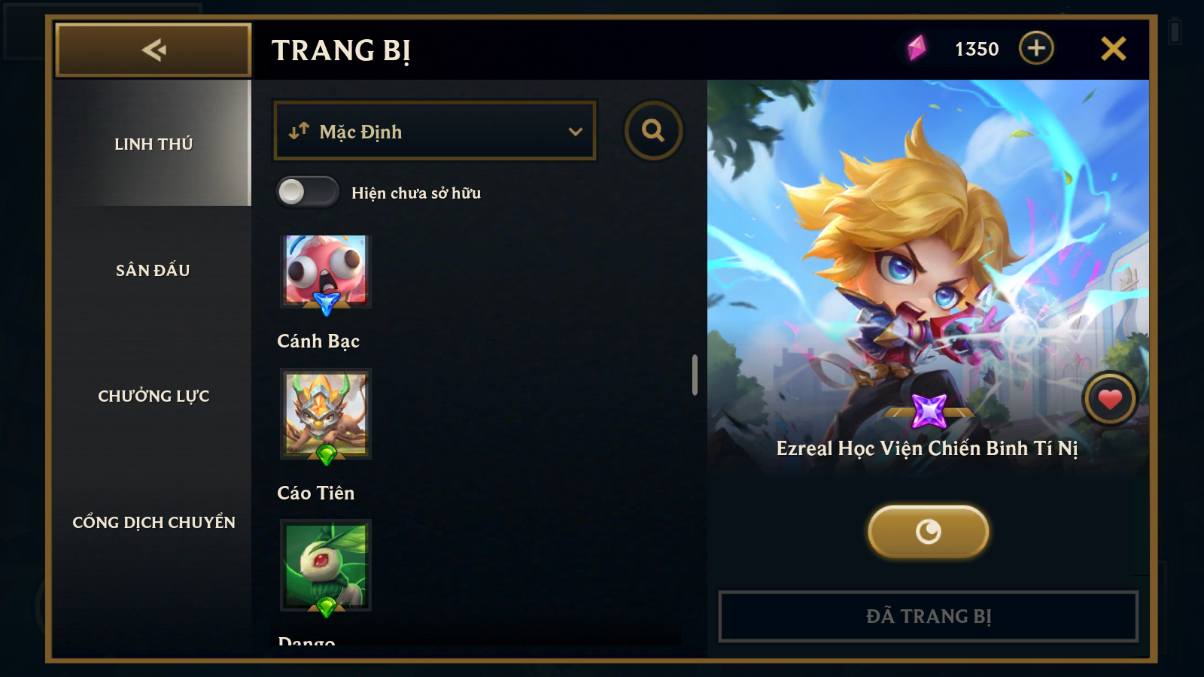The width and height of the screenshot is (1204, 677).
Task: Switch to the Linh Thú tab
Action: coord(153,143)
